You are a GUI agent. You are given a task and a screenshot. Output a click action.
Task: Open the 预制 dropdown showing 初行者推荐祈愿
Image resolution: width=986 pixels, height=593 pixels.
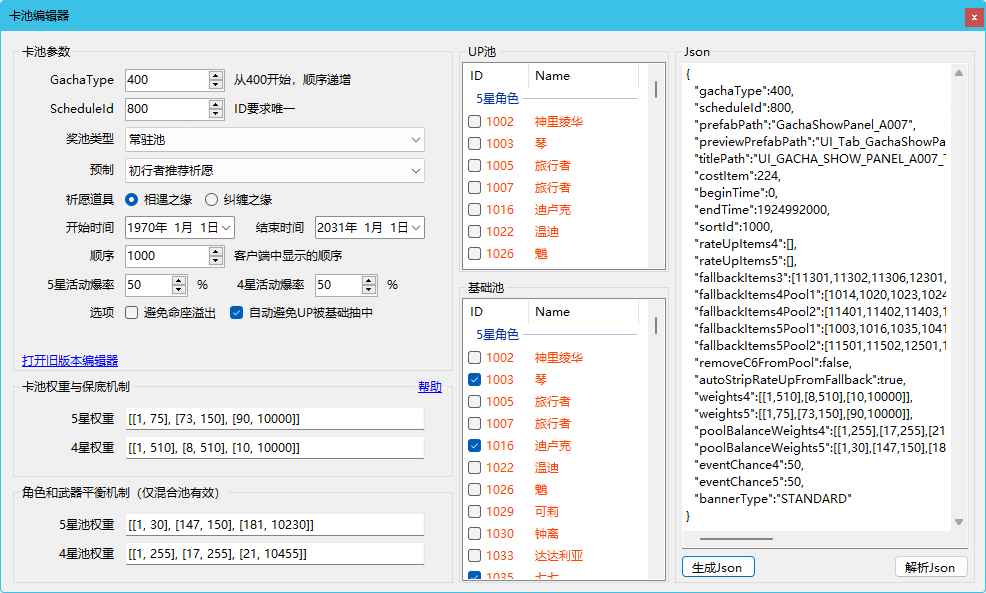pos(415,171)
